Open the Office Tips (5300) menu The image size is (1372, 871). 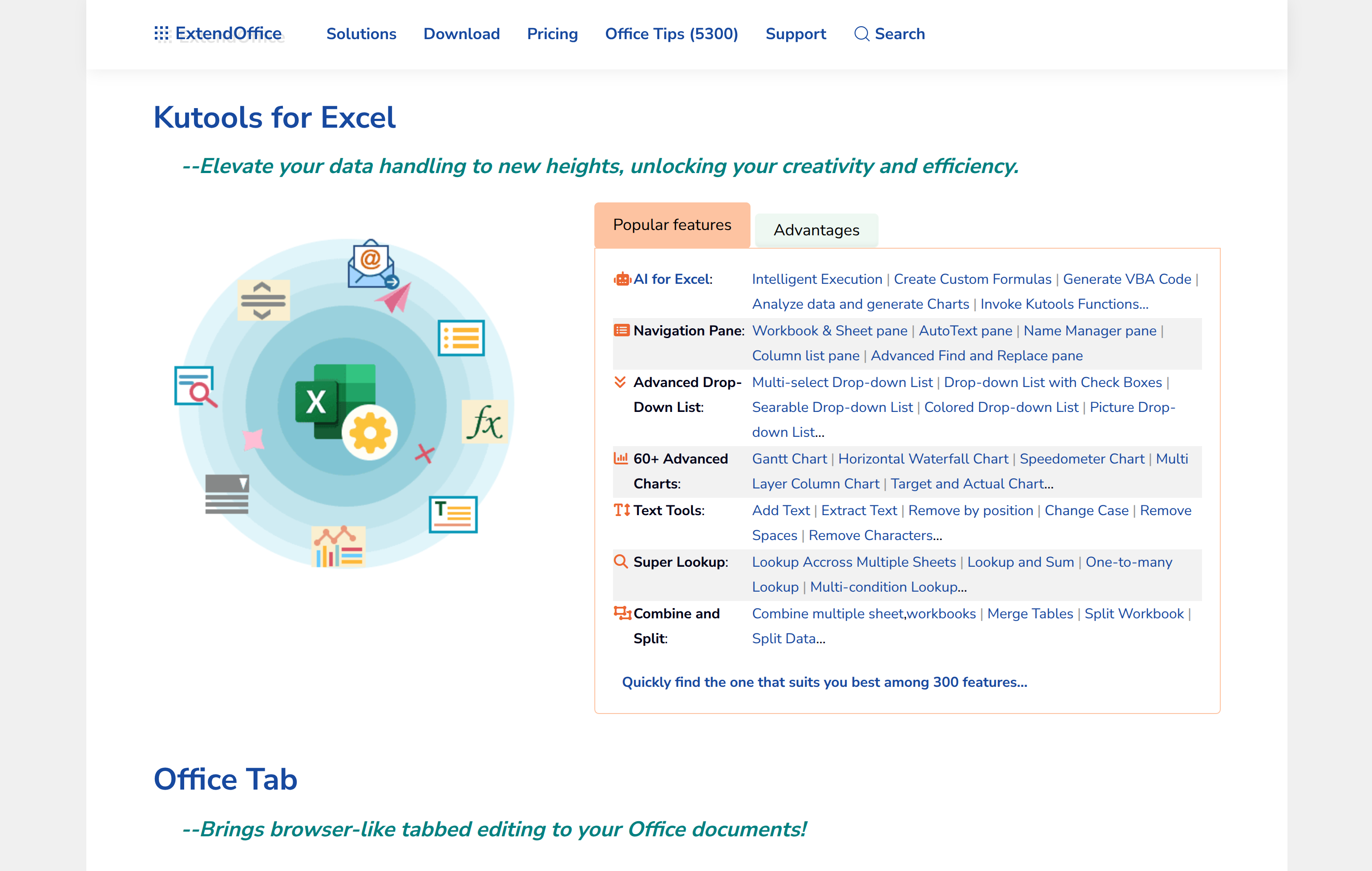click(x=671, y=34)
